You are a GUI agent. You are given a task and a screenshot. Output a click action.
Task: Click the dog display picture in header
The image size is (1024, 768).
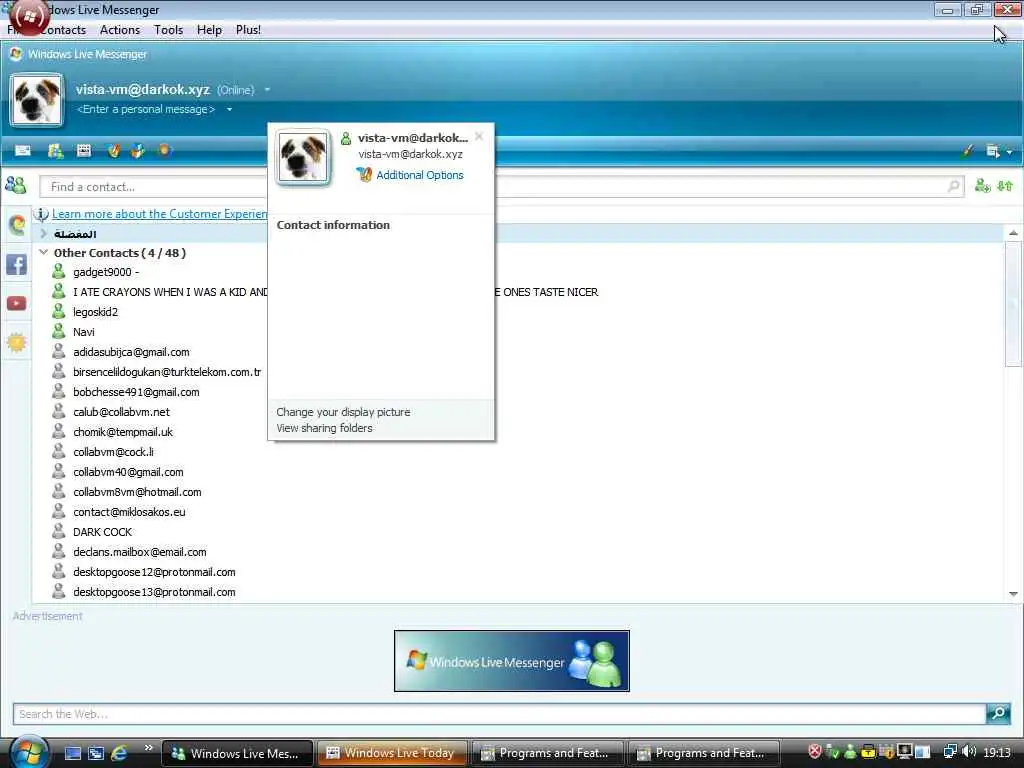pyautogui.click(x=37, y=100)
